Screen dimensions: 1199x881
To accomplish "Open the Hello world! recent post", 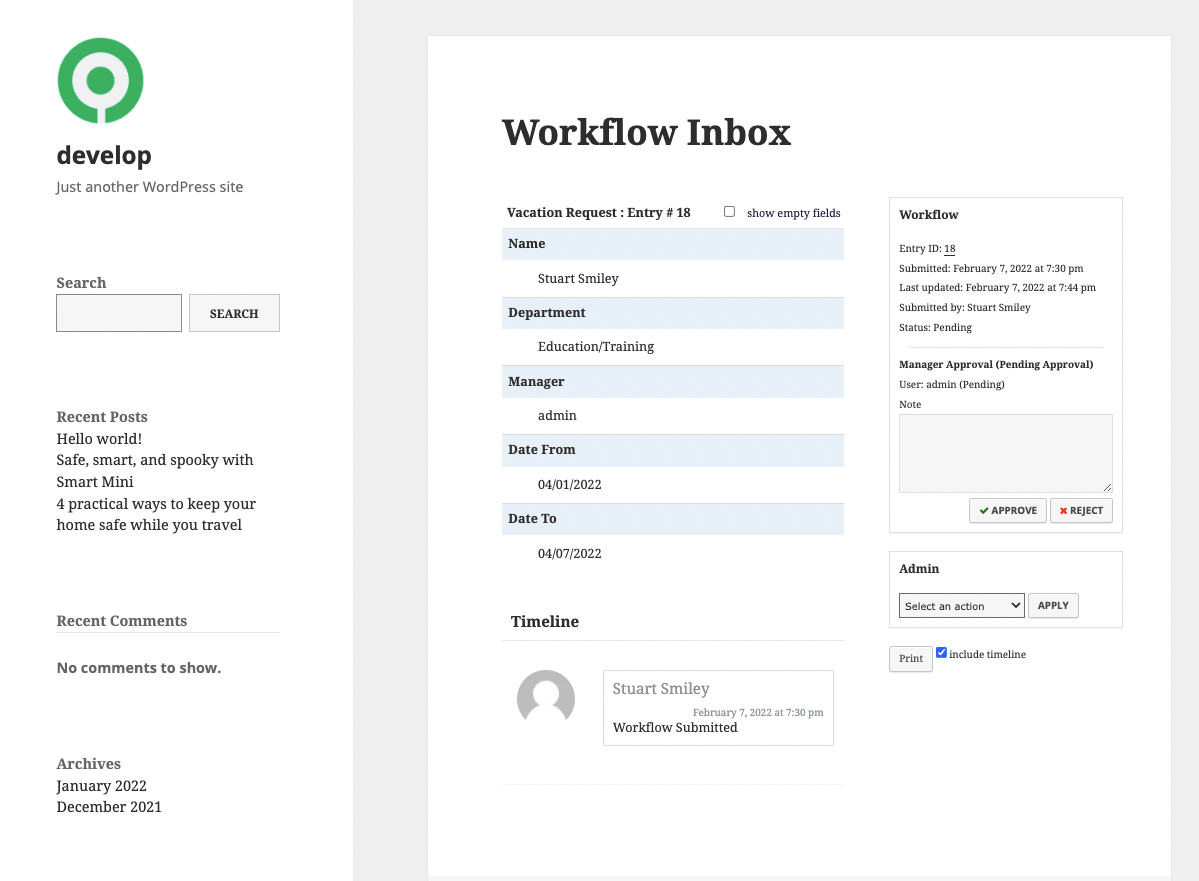I will (99, 439).
